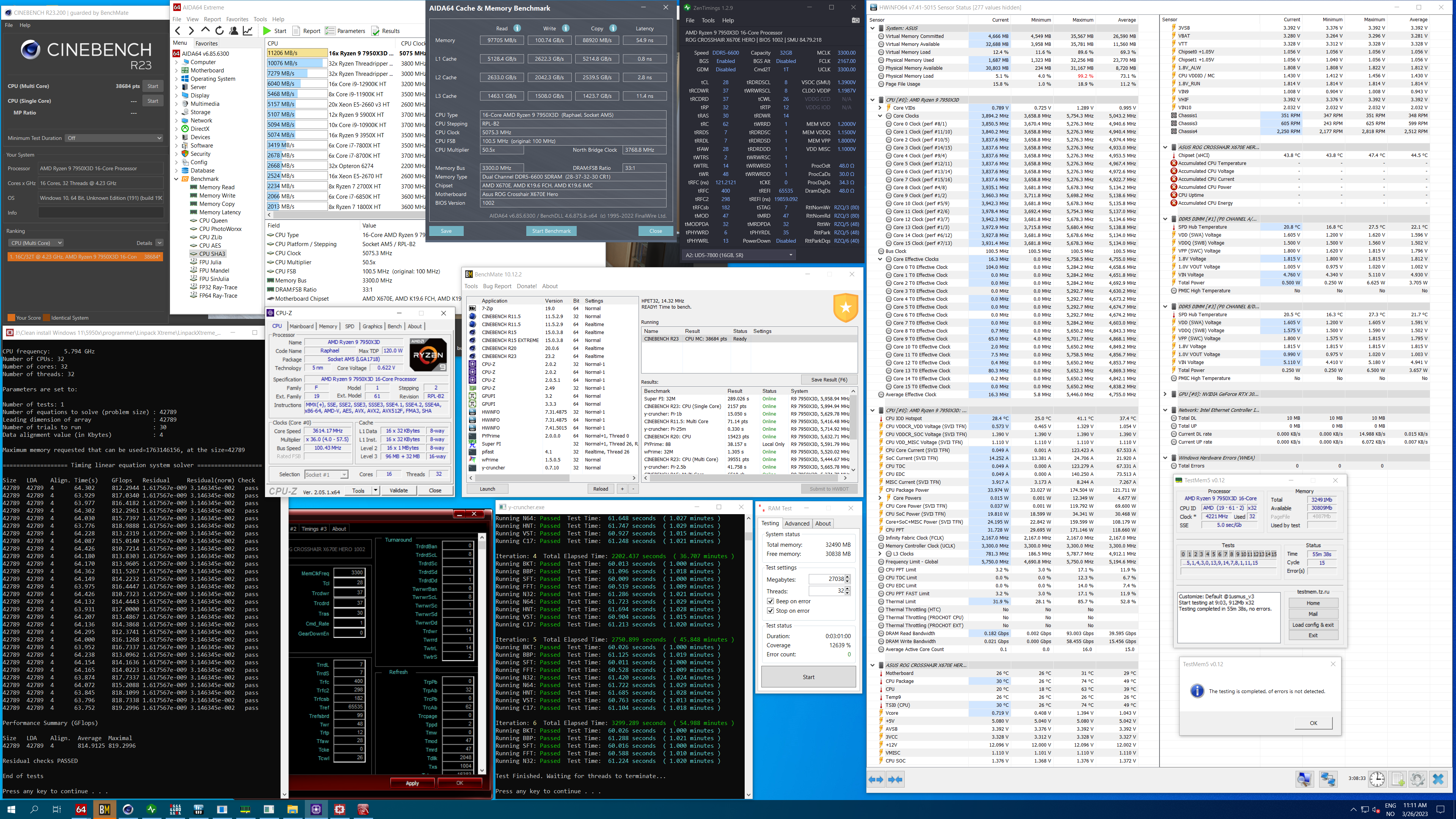Click HWiNFO sensor left-right arrows button
Screen dimensions: 1456x819
tap(875, 780)
